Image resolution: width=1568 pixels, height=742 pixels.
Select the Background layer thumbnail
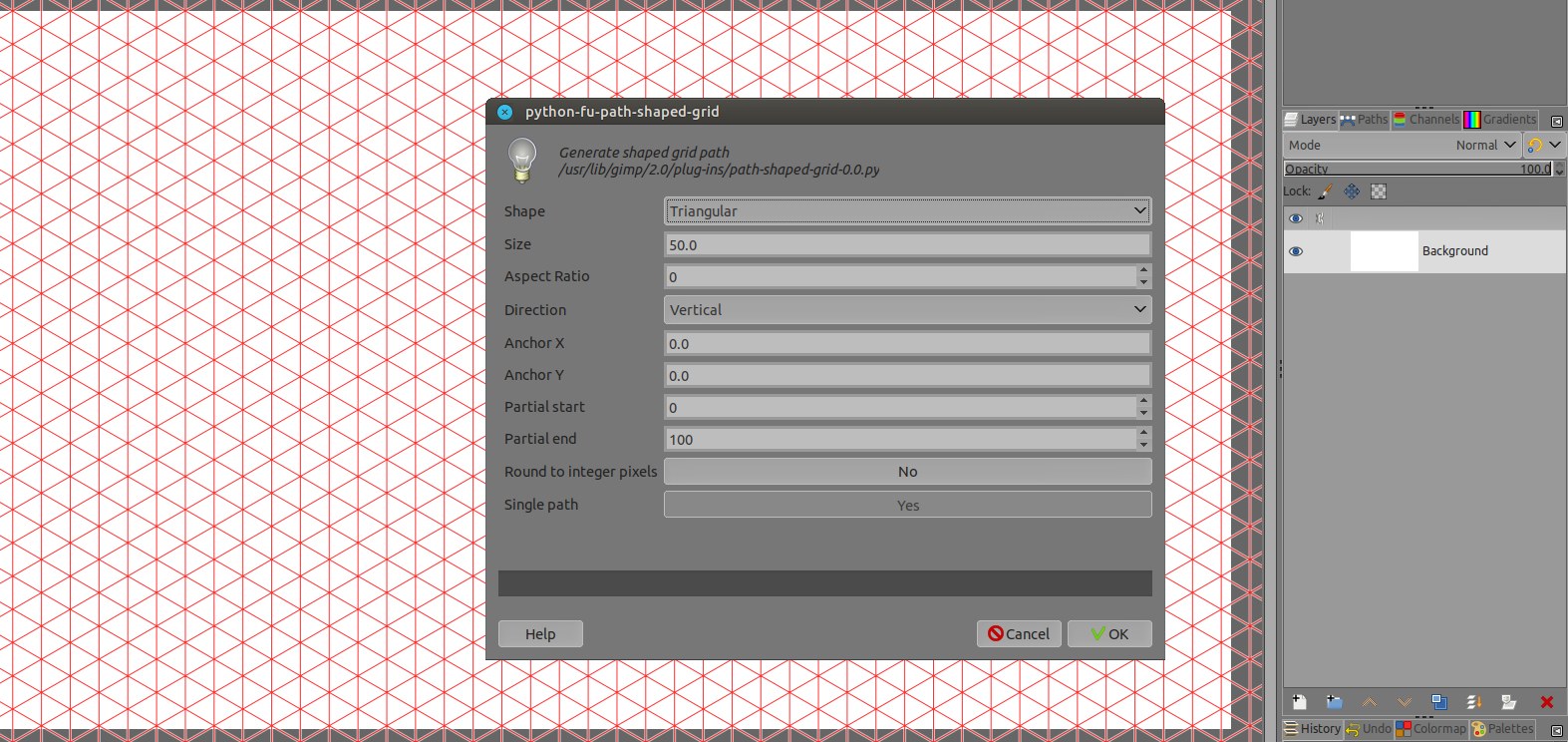[x=1384, y=251]
